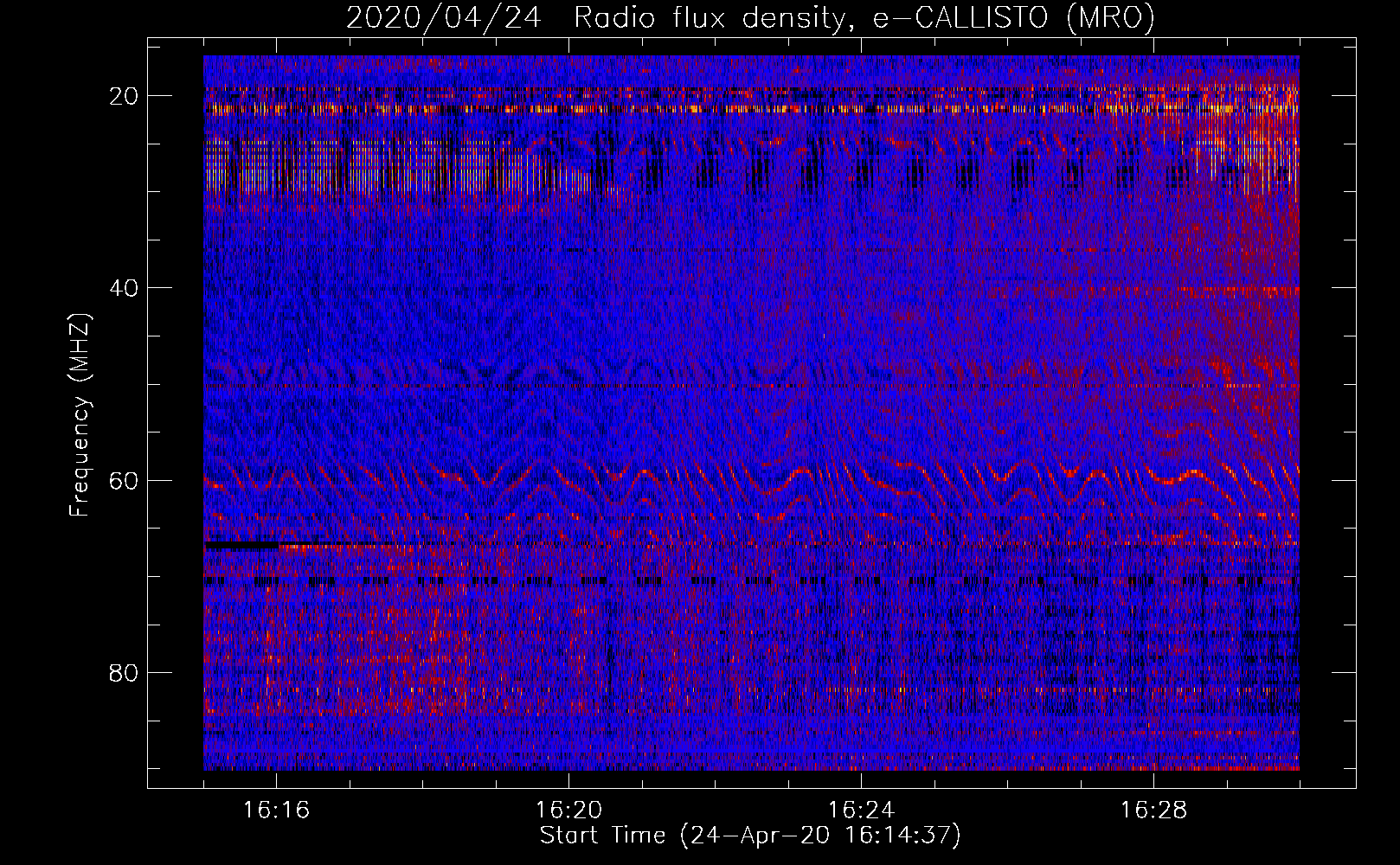Select the 16:28 time tick label

click(1153, 811)
